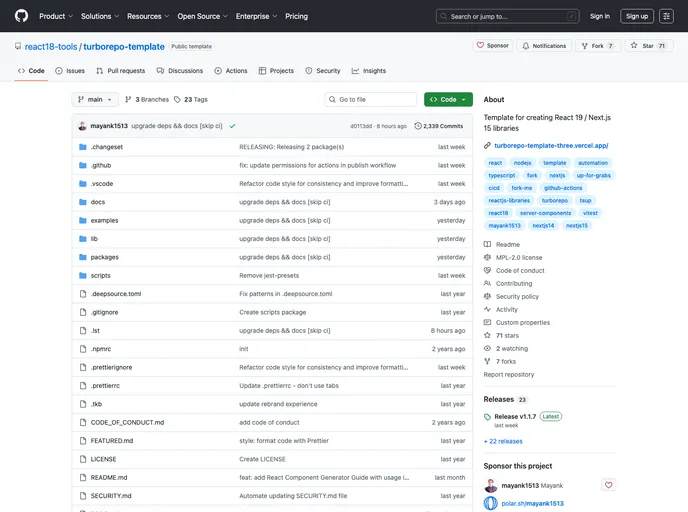Click the lib folder icon
Viewport: 688px width, 512px height.
[82, 239]
